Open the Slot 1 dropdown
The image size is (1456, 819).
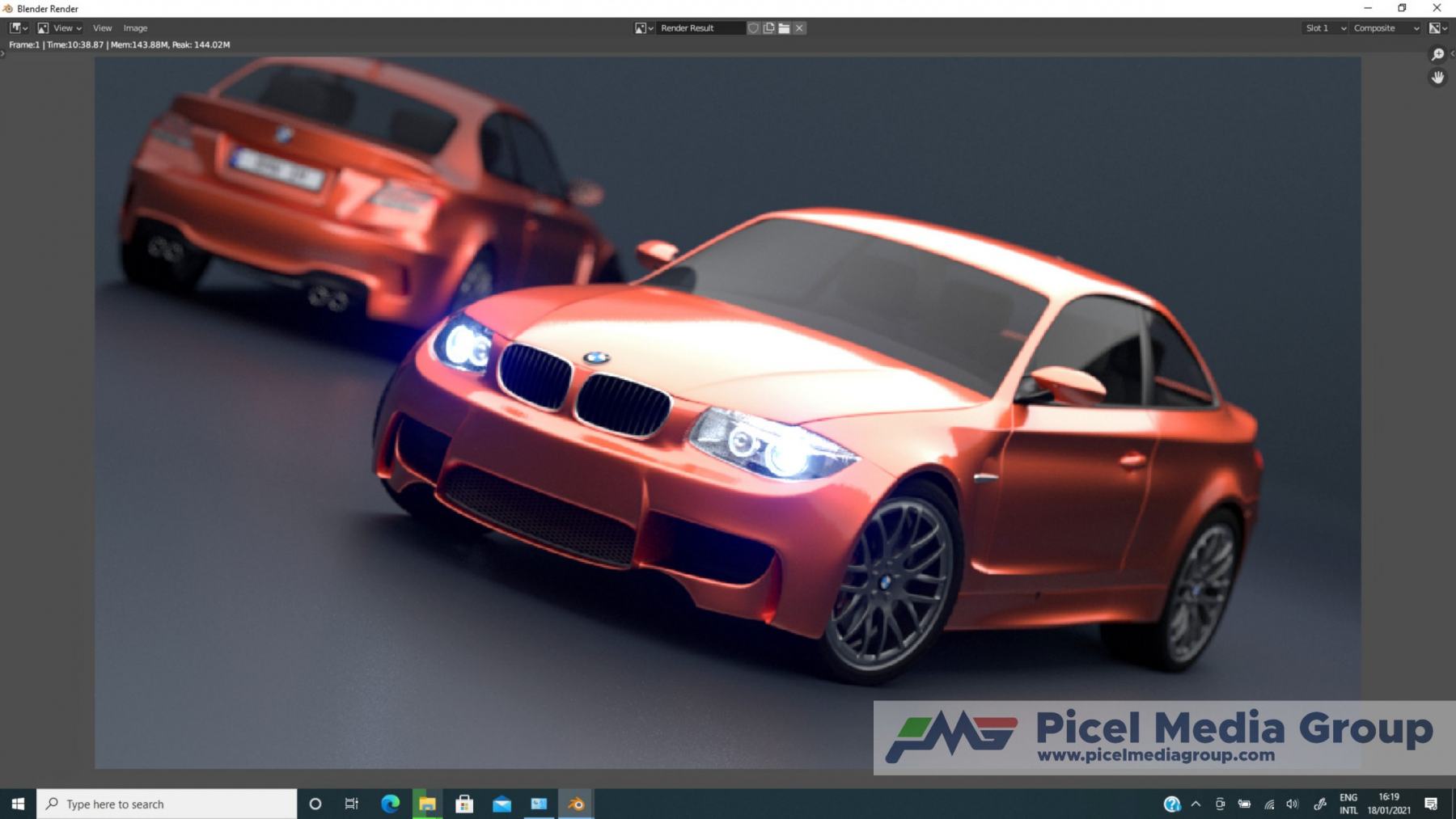pos(1325,28)
